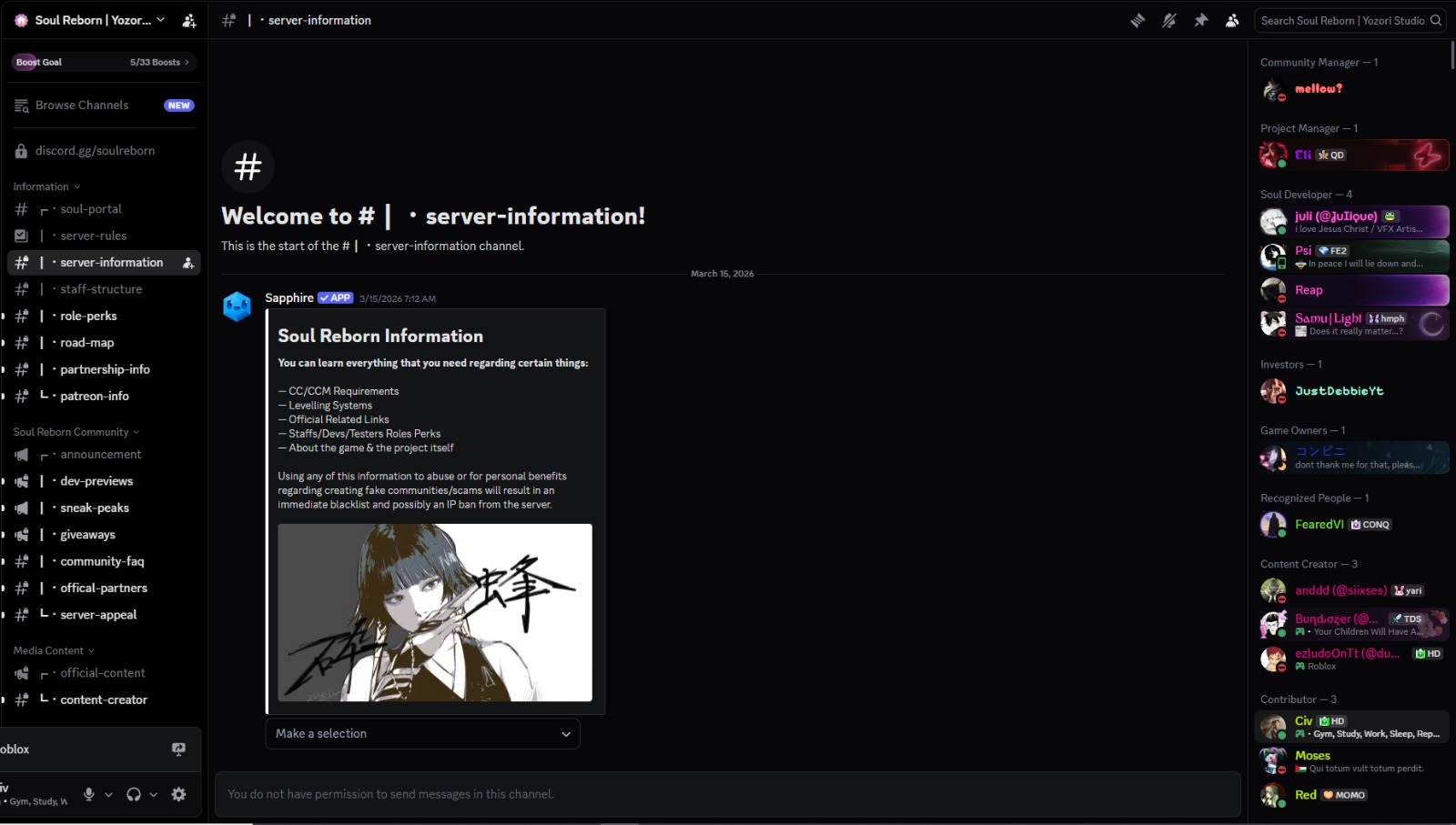The width and height of the screenshot is (1456, 825).
Task: Click Browse Channels
Action: pyautogui.click(x=82, y=106)
